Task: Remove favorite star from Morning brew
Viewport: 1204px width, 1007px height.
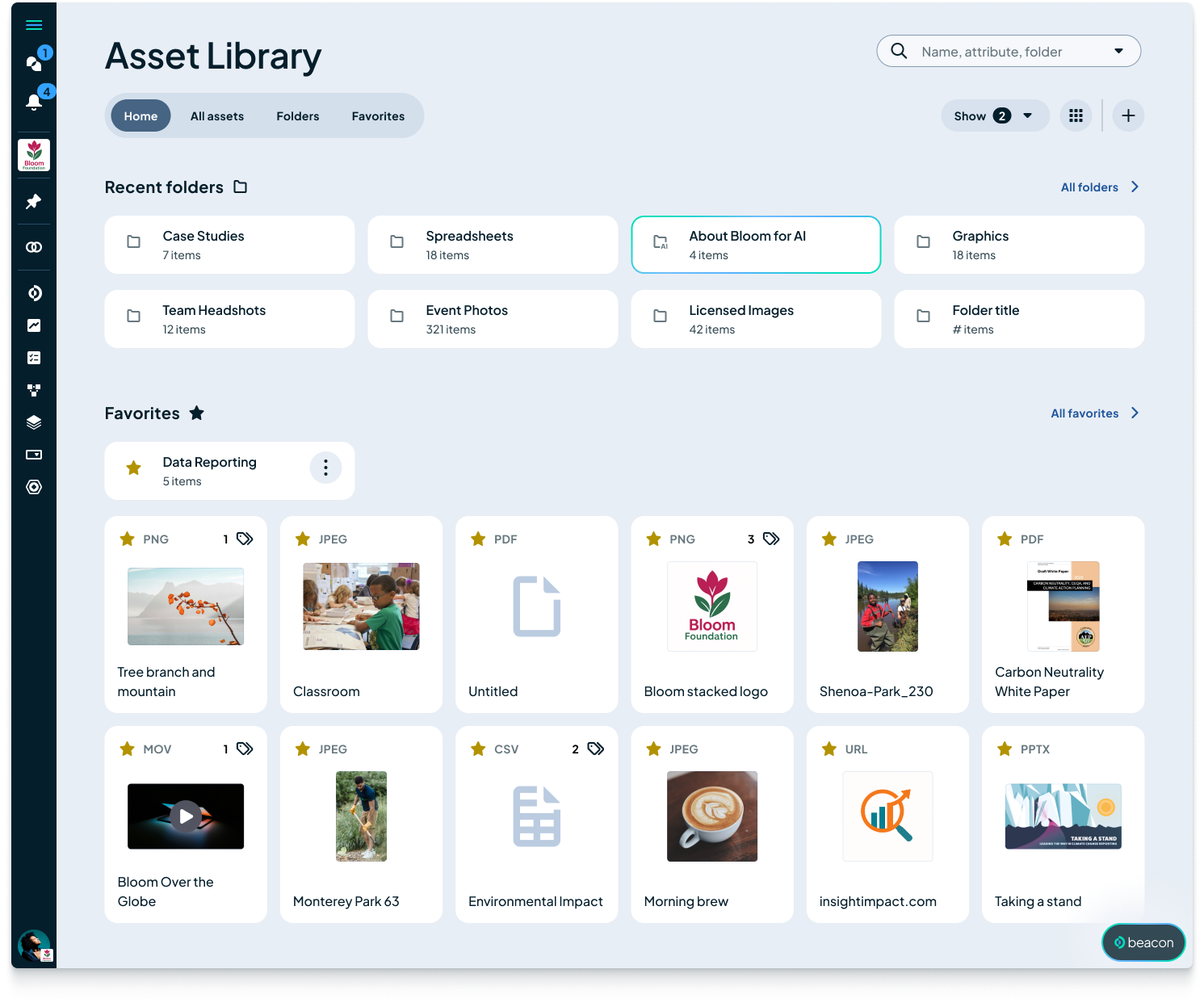Action: click(653, 749)
